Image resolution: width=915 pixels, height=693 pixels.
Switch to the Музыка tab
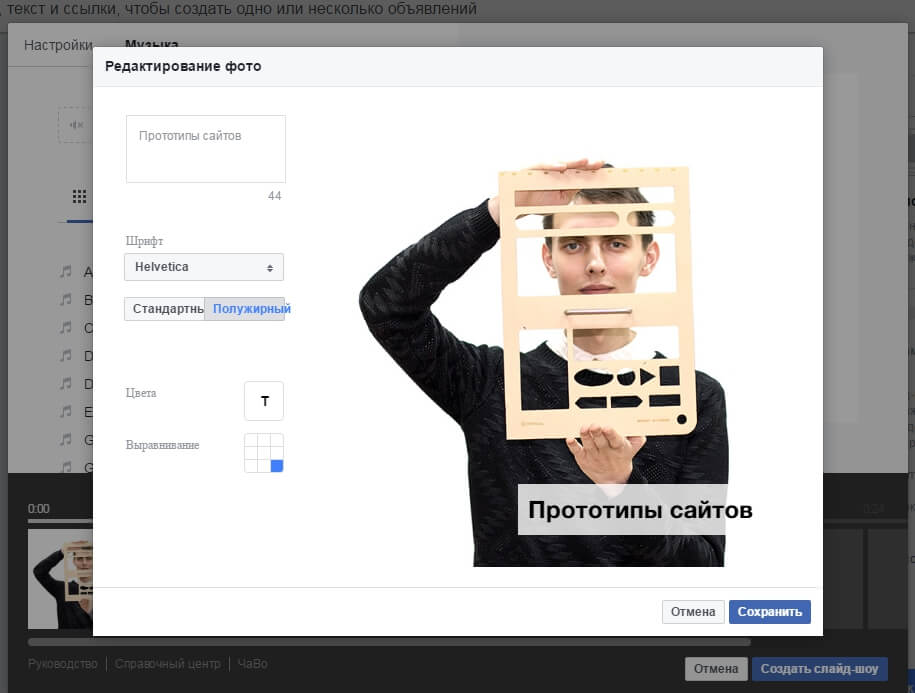[152, 46]
